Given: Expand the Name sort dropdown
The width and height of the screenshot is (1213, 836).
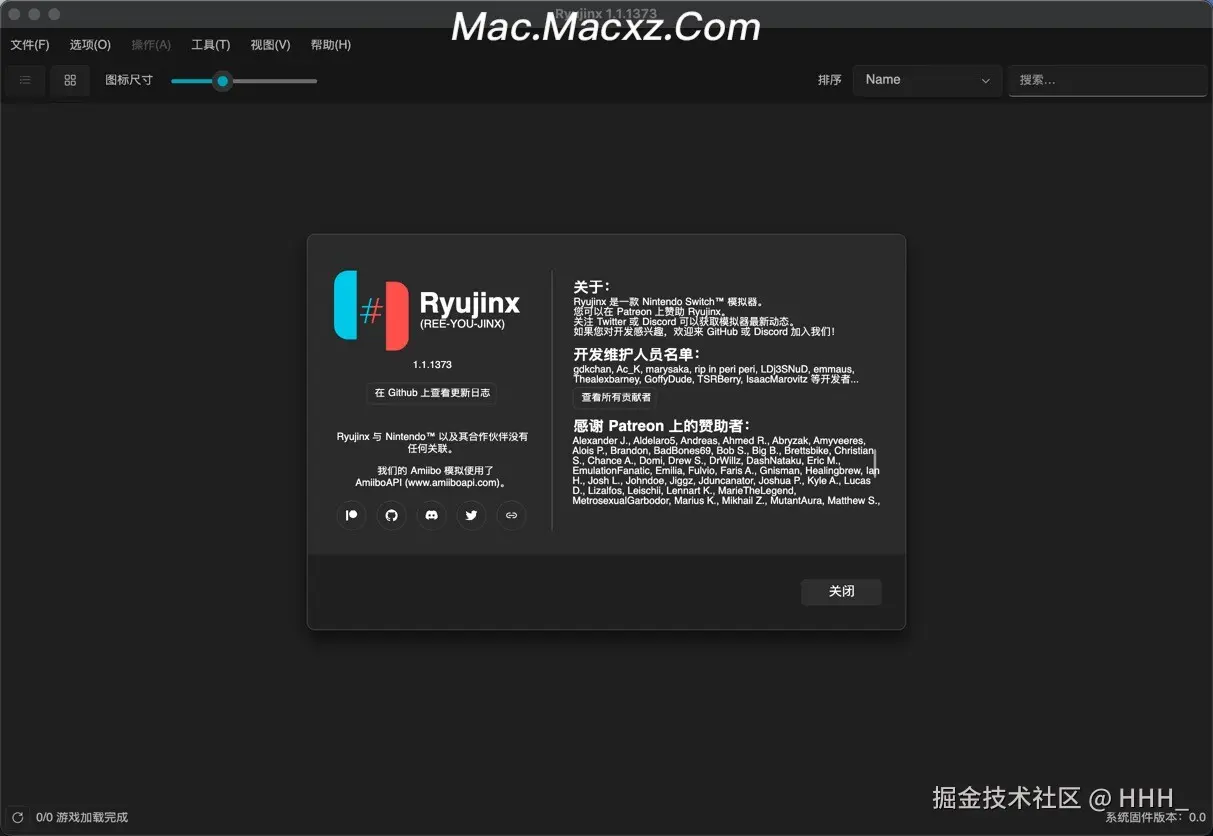Looking at the screenshot, I should coord(927,80).
